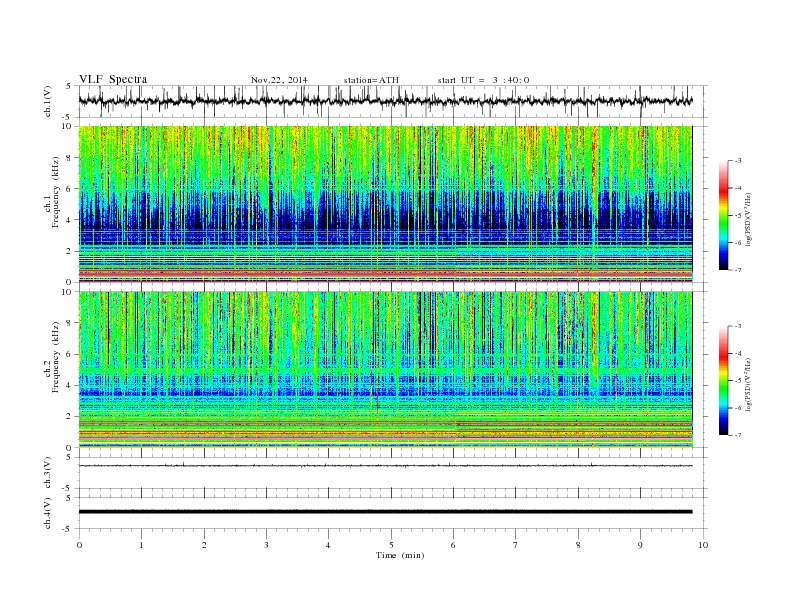Click the "8" kHz tick on ch.1 axis
The image size is (792, 612).
(70, 158)
